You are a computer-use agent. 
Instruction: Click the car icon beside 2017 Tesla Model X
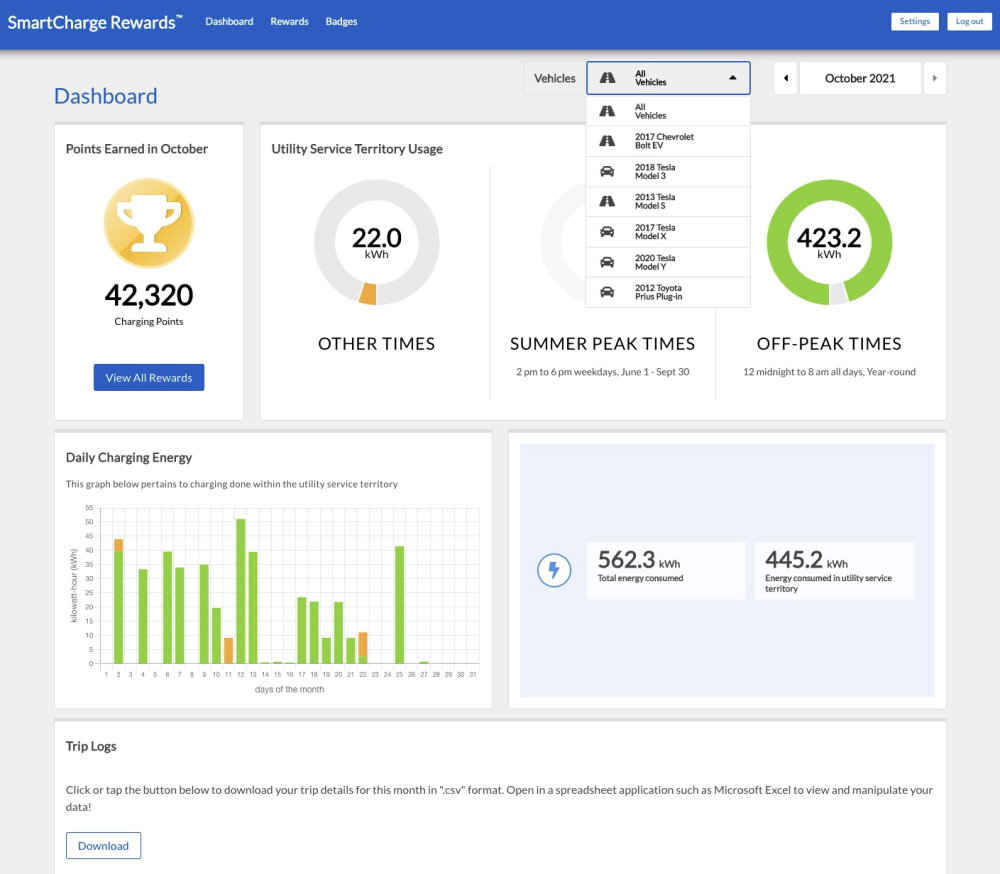(x=607, y=232)
